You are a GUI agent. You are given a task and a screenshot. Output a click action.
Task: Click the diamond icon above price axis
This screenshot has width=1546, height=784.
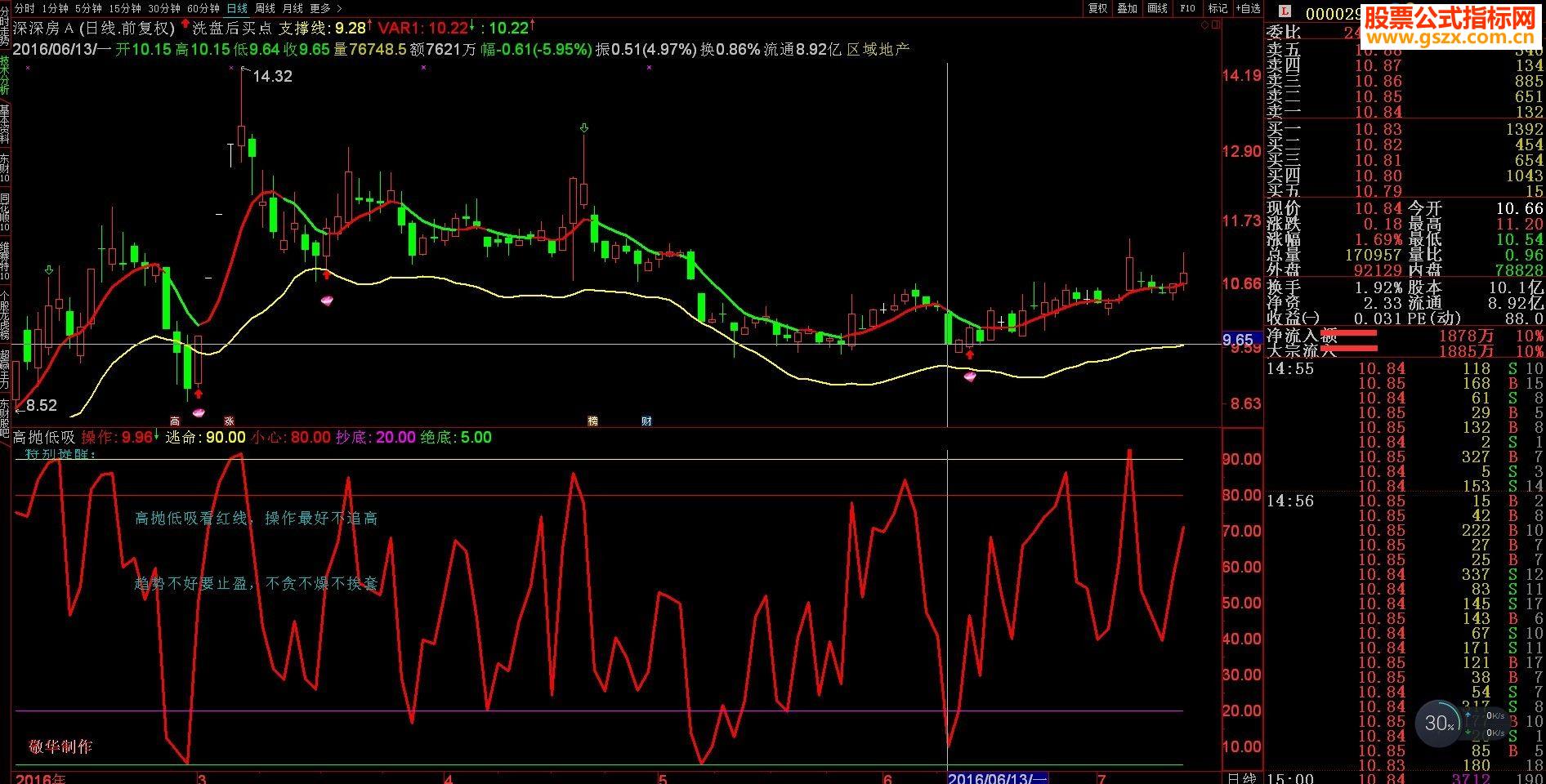pyautogui.click(x=1204, y=25)
